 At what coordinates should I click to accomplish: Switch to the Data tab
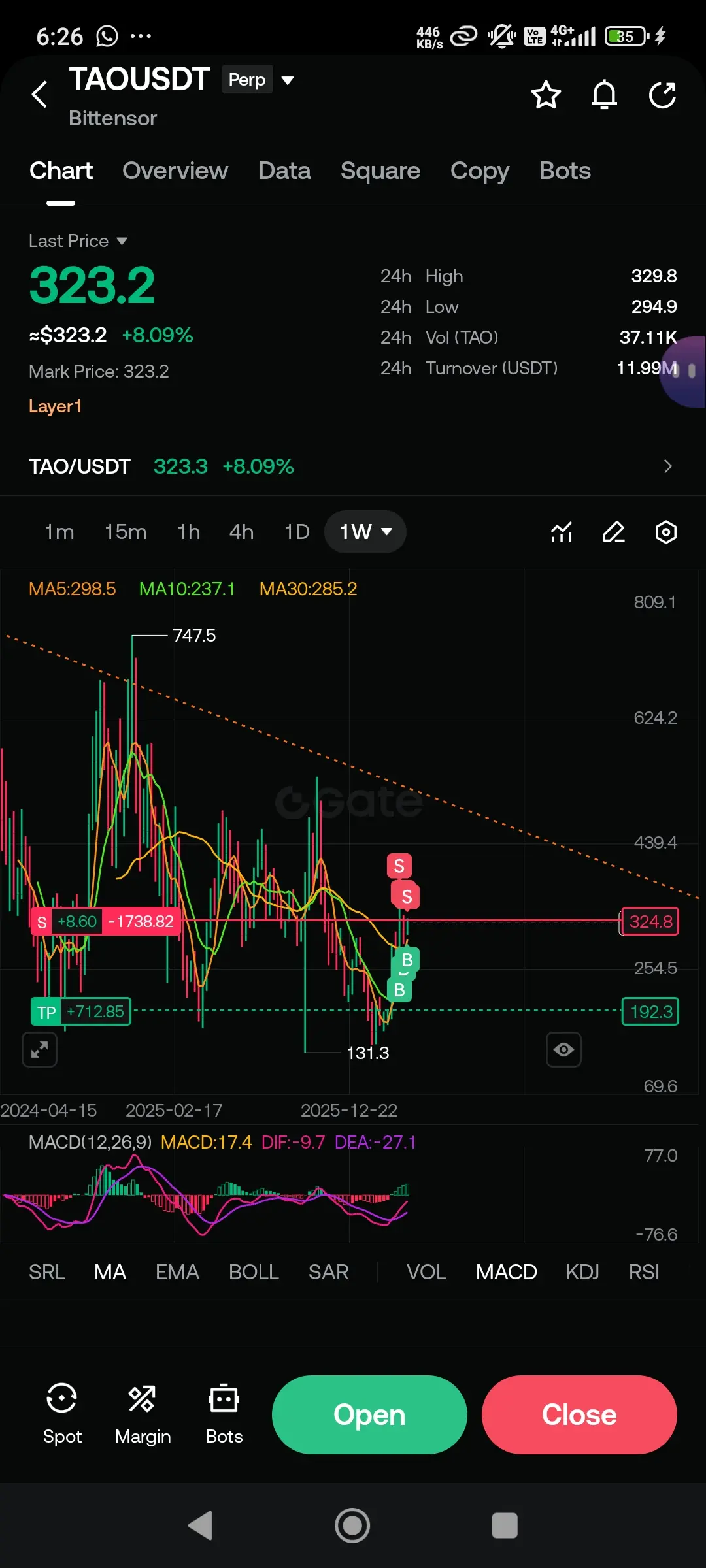click(284, 171)
